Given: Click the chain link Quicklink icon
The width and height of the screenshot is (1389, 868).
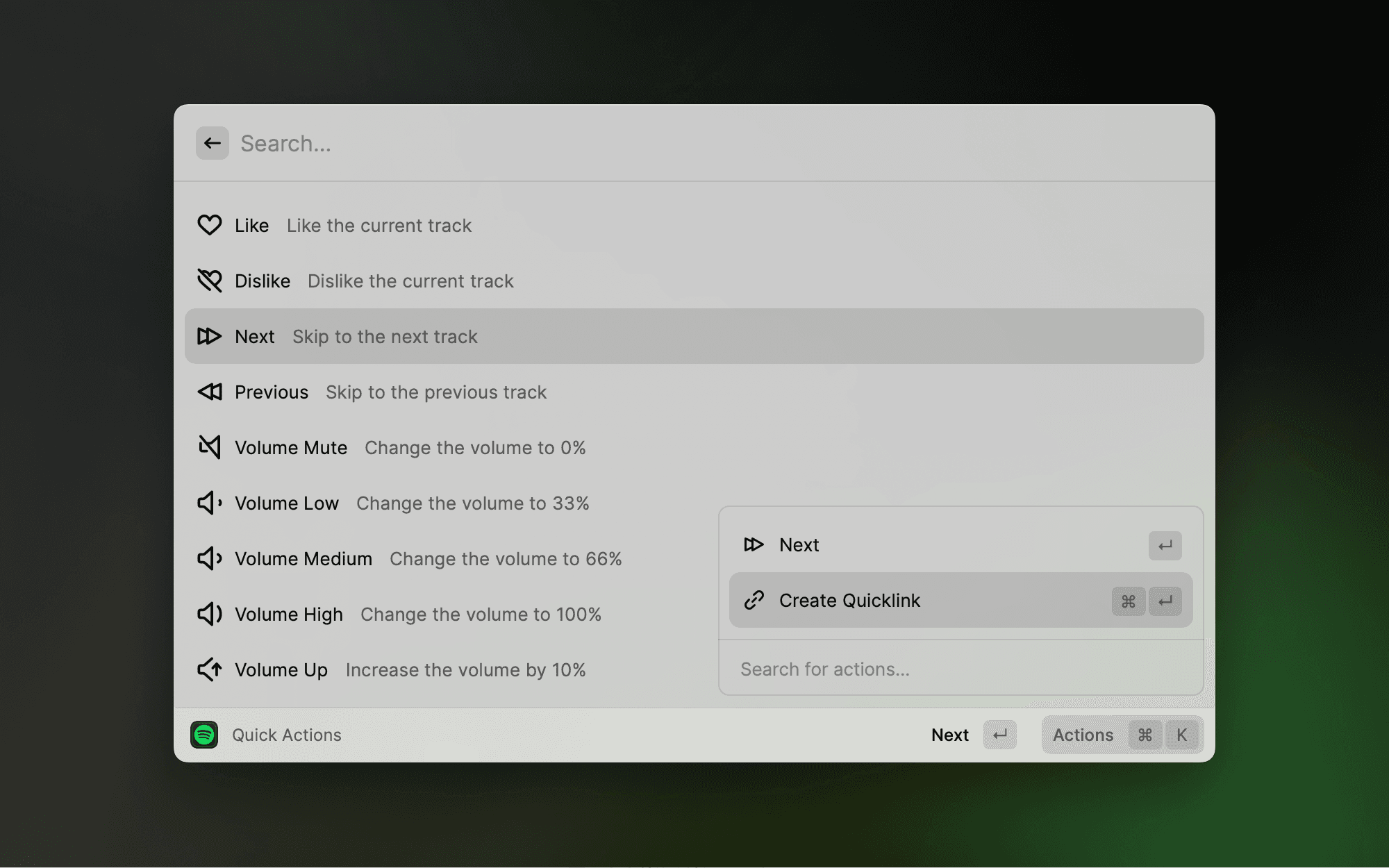Looking at the screenshot, I should pos(754,600).
